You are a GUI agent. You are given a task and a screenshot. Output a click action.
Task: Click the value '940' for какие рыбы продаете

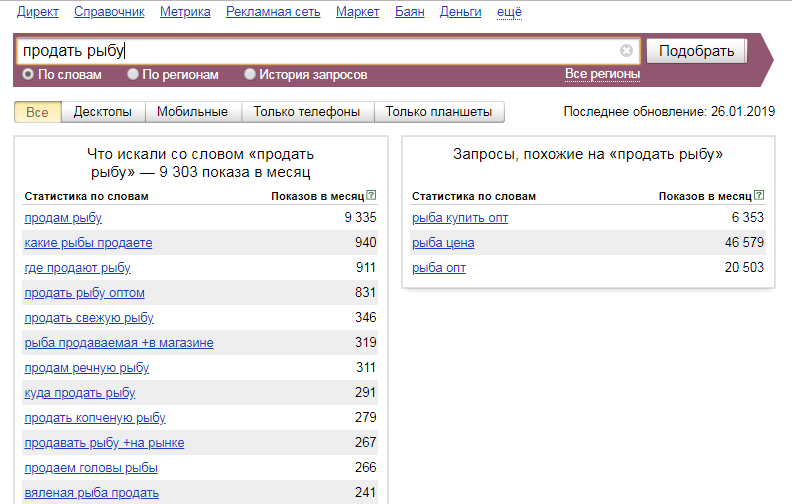(x=365, y=242)
